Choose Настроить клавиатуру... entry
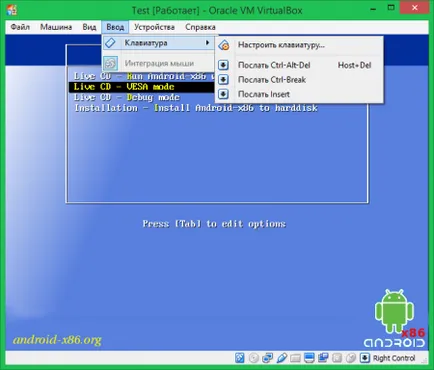 (299, 45)
